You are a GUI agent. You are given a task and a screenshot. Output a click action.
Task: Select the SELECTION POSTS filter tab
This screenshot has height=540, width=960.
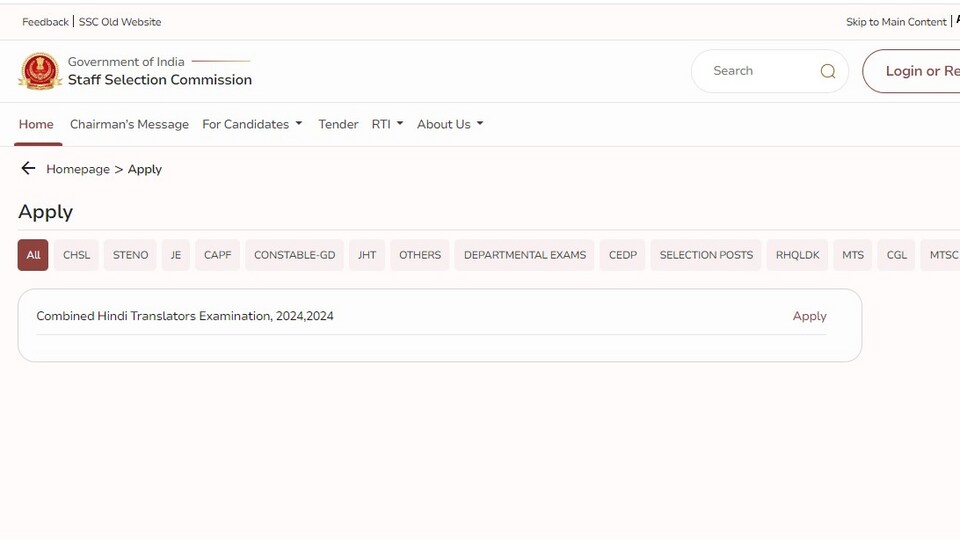pyautogui.click(x=706, y=255)
